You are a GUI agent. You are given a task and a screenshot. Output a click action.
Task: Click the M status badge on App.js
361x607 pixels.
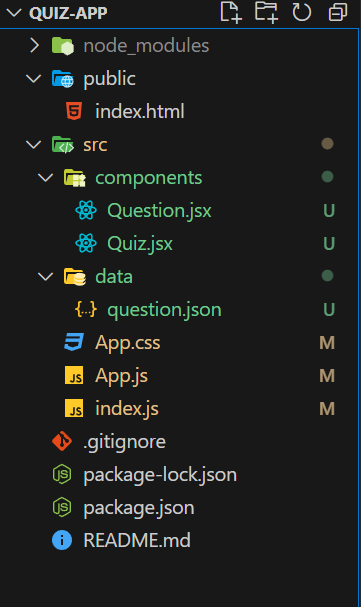pos(327,376)
